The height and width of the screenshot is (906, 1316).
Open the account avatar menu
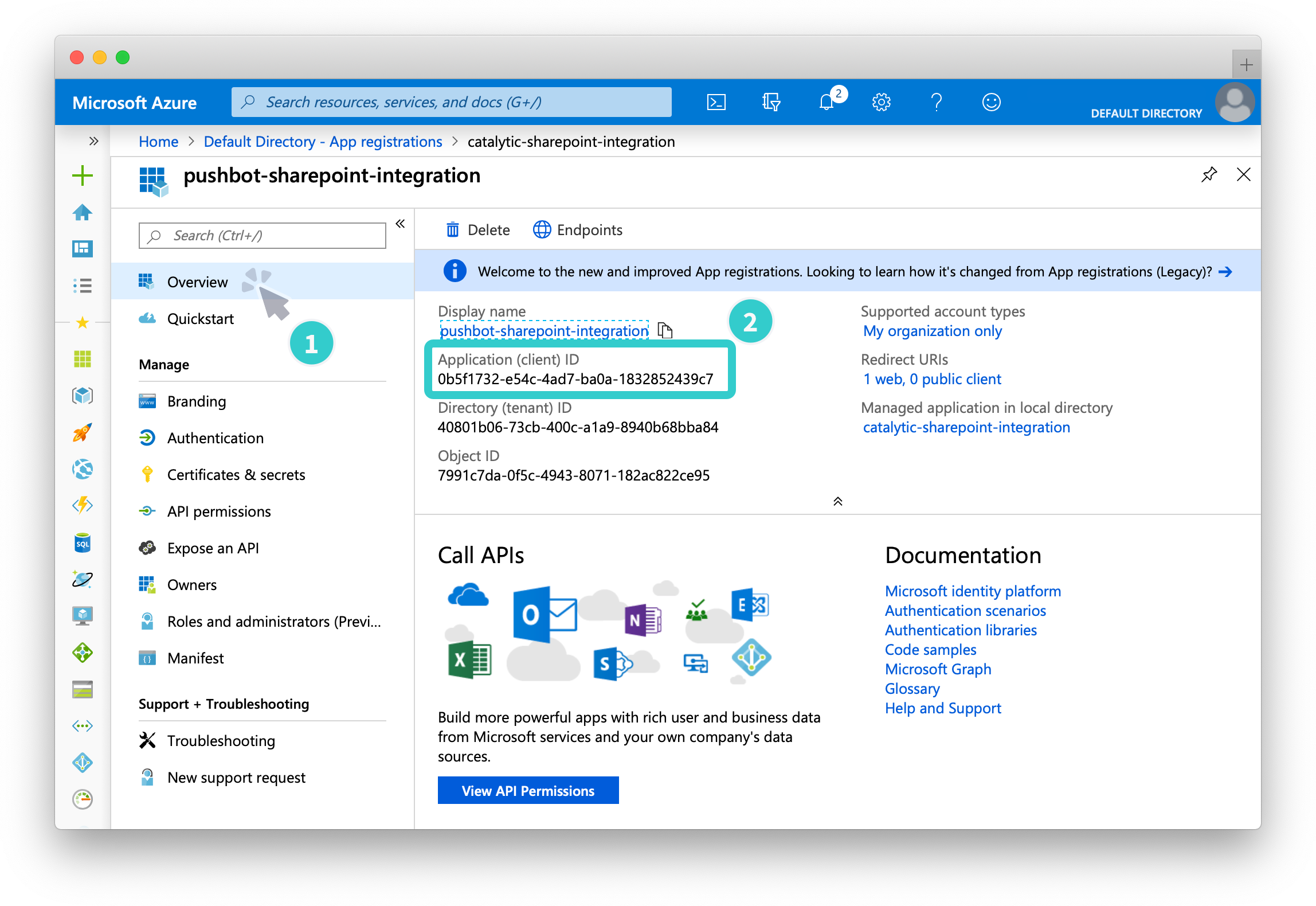(x=1235, y=102)
